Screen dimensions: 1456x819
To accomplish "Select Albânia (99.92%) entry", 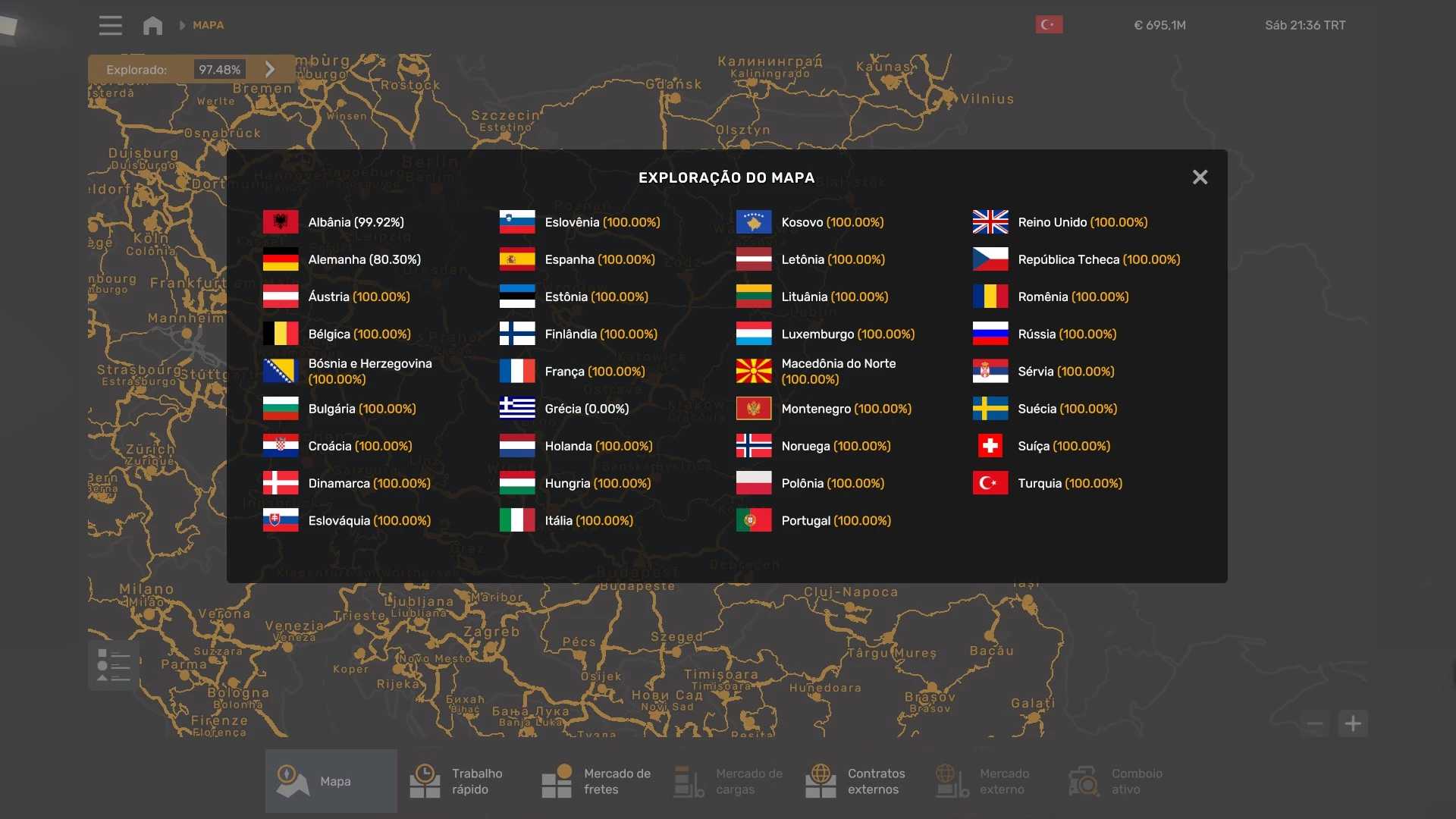I will pos(356,222).
